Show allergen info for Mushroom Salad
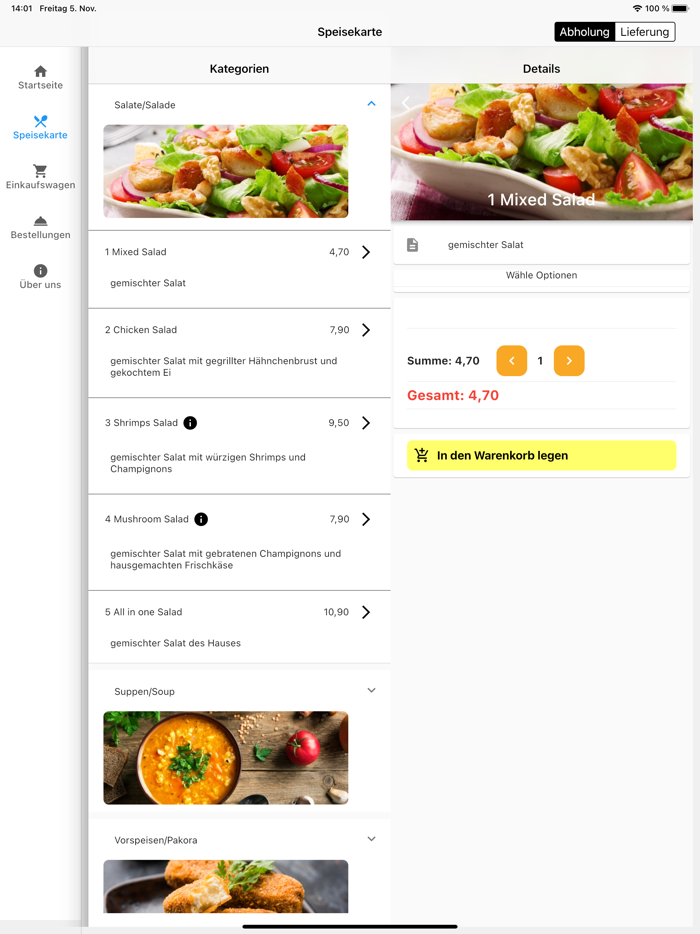Screen dimensions: 700x934 pos(201,519)
